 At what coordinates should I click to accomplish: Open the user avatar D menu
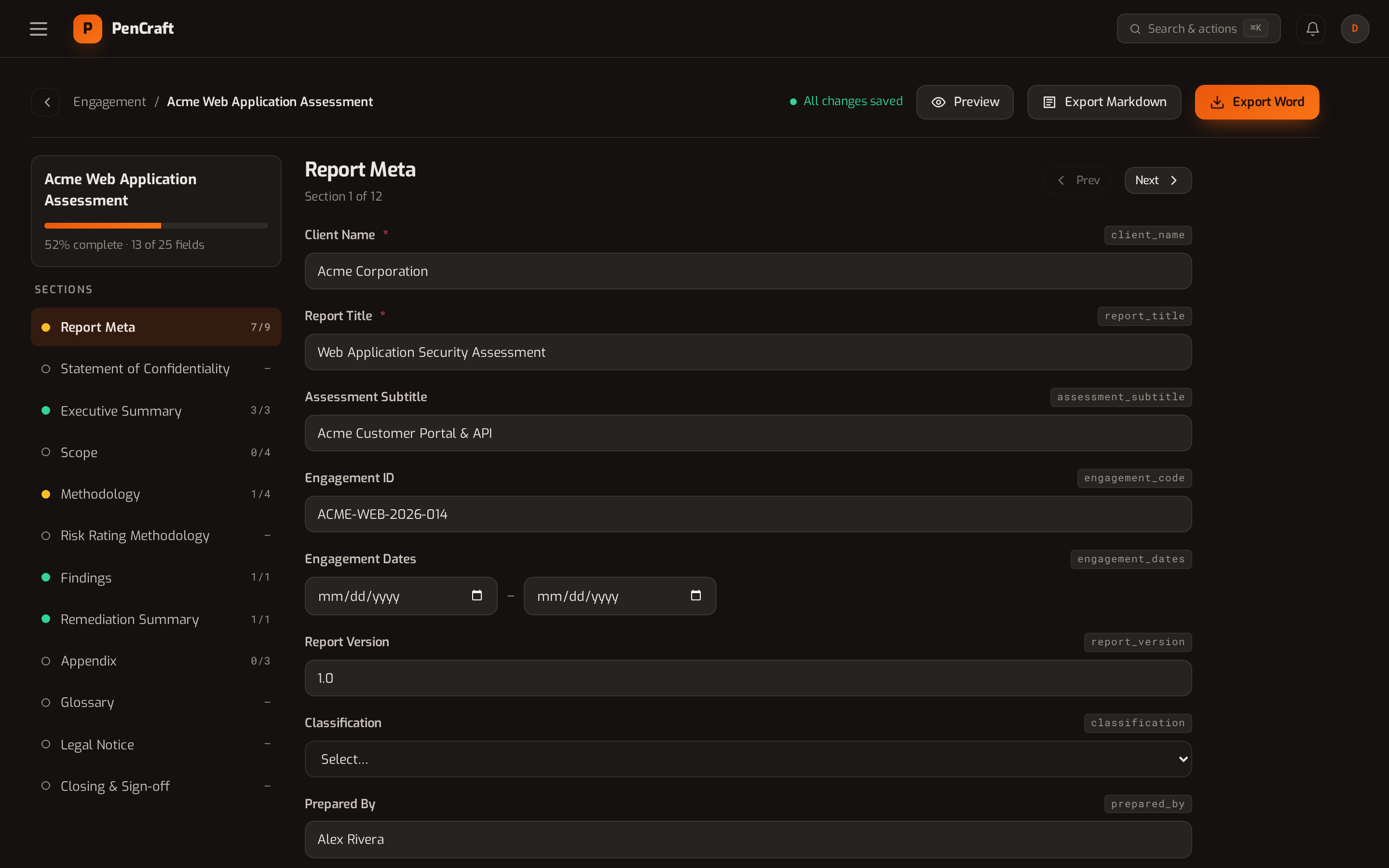coord(1355,29)
